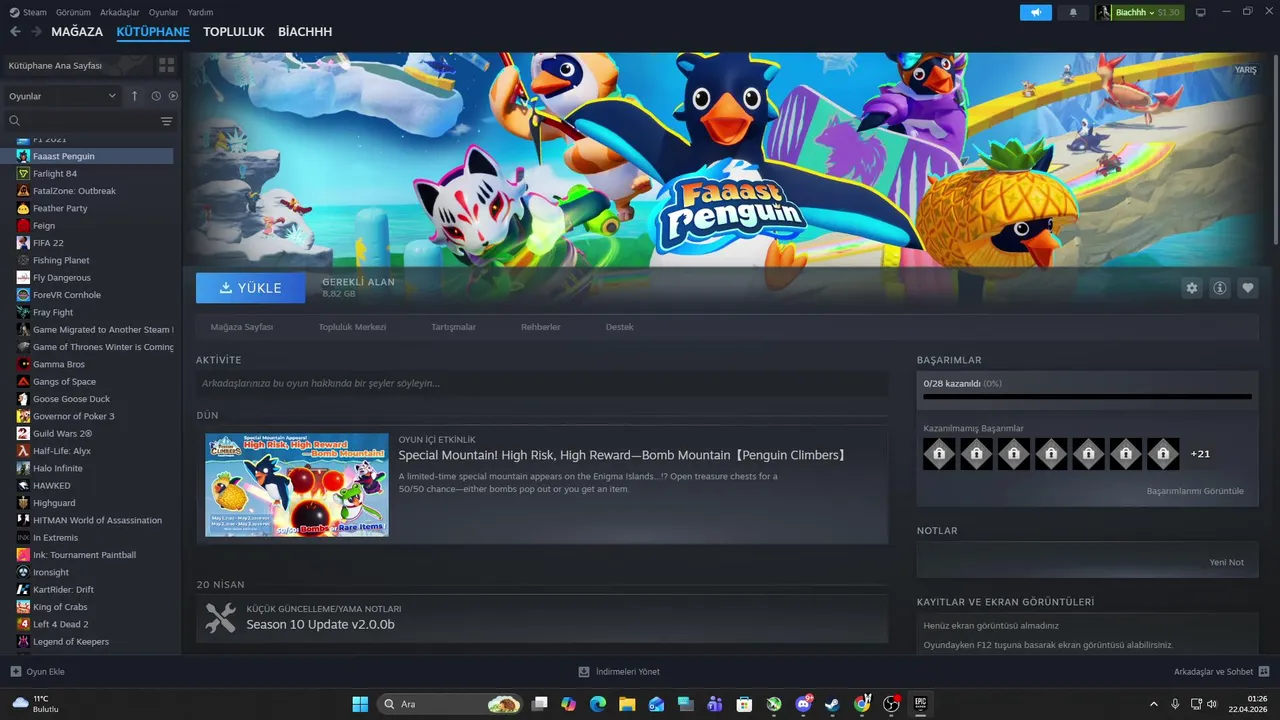Screen dimensions: 1280x720
Task: Open the Tartışmalar link
Action: (453, 327)
